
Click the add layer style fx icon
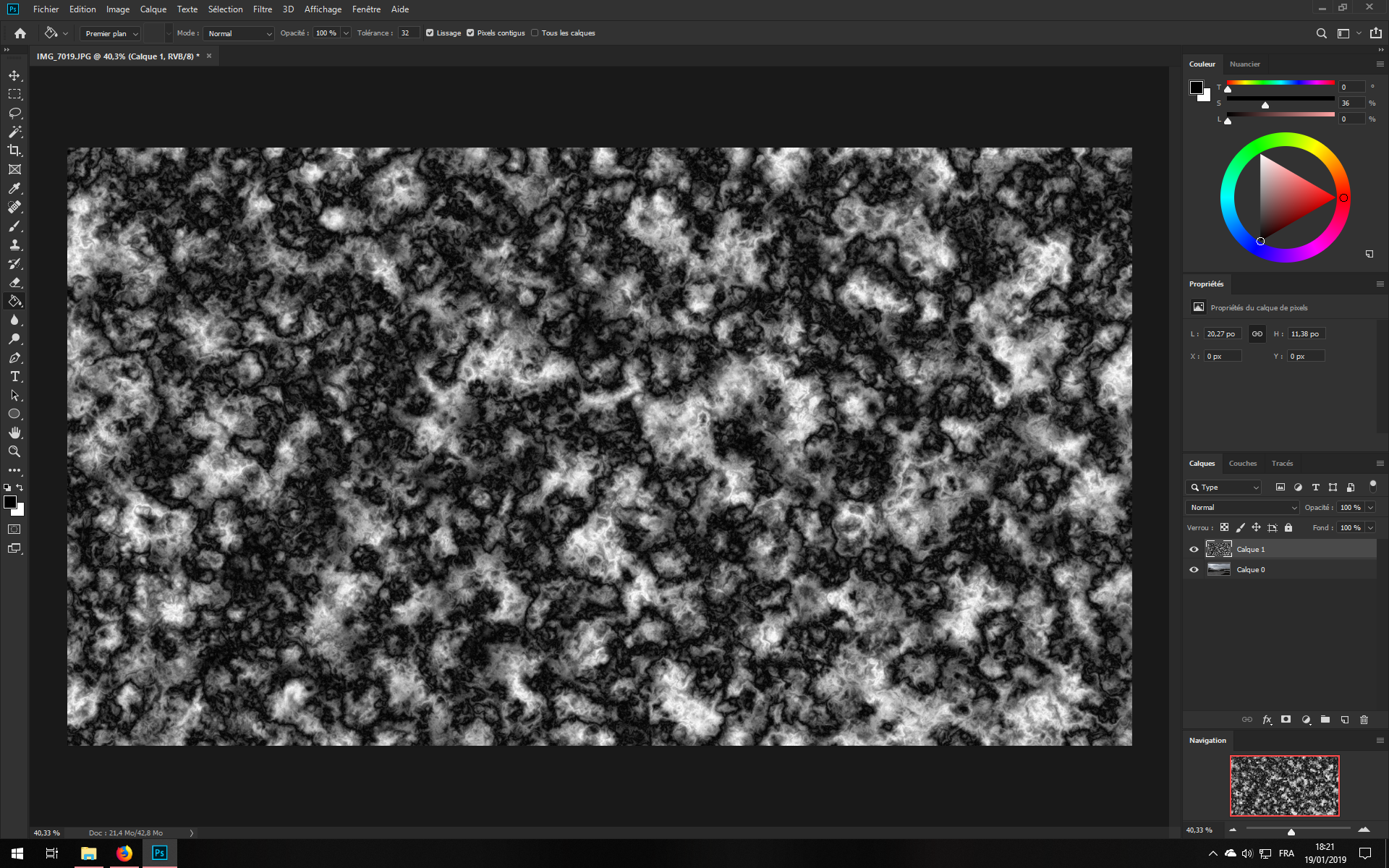pos(1267,720)
